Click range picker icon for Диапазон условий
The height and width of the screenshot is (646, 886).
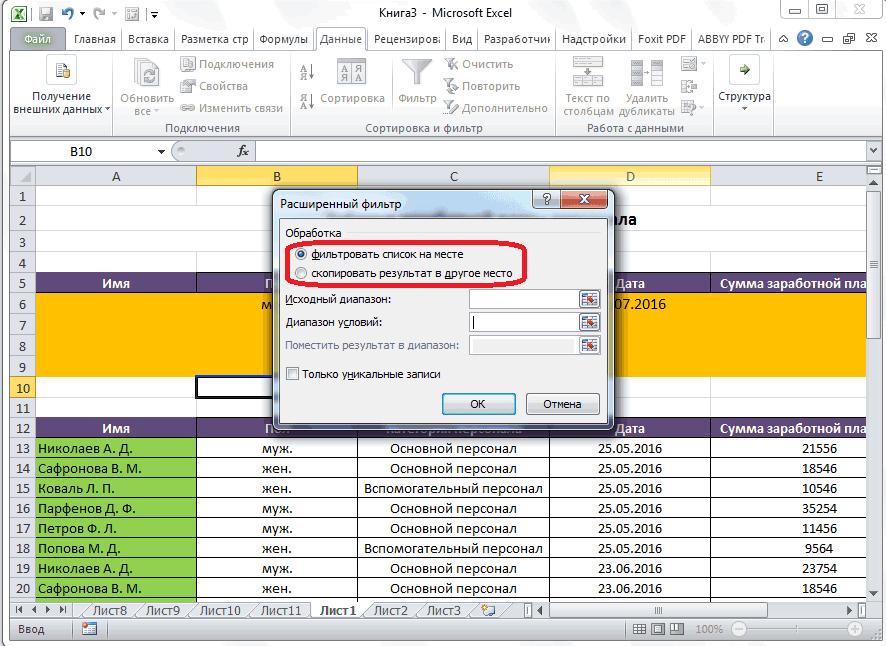[589, 322]
